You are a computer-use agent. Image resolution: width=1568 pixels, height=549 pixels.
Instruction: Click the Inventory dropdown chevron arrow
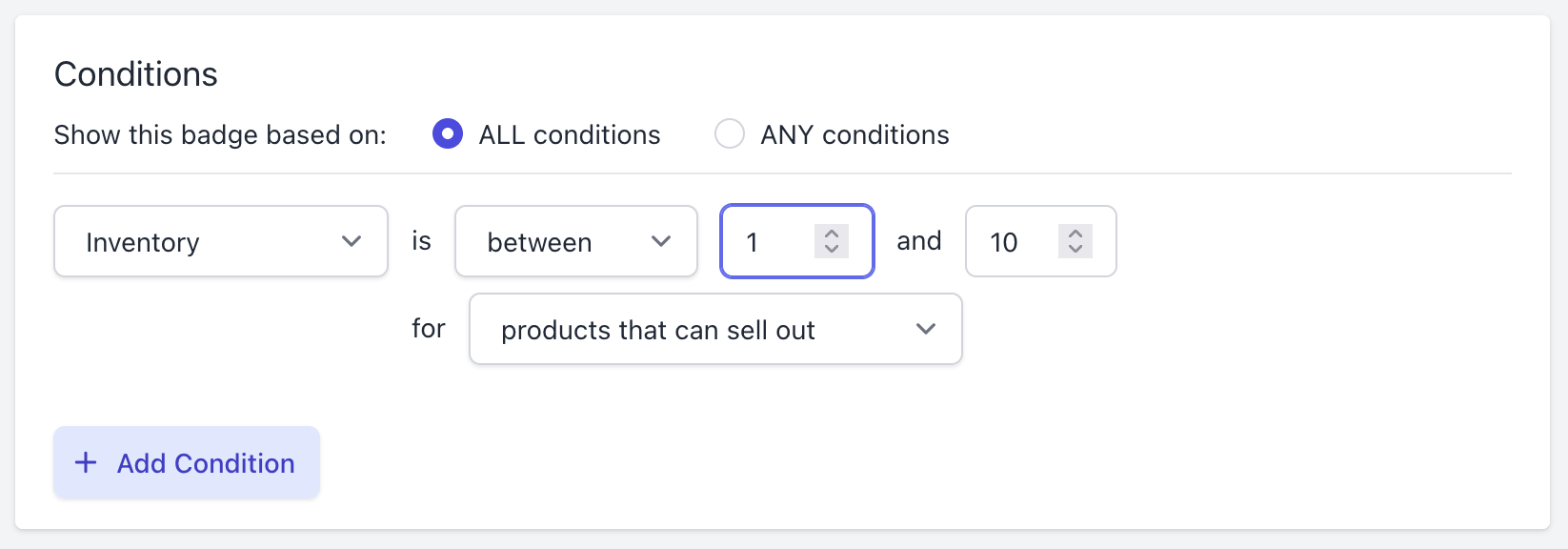(x=352, y=242)
